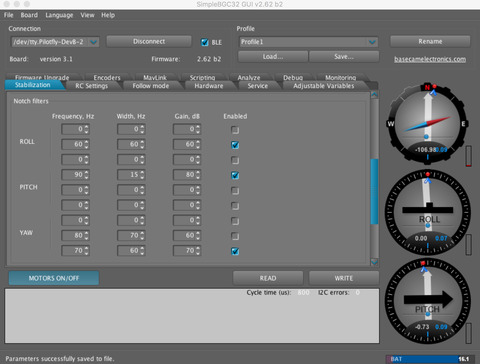480x364 pixels.
Task: Open the Monitoring tab
Action: pos(340,78)
